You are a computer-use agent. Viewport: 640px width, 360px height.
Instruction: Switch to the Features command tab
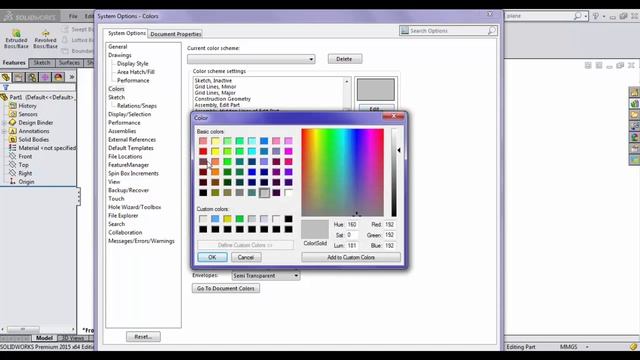pos(14,63)
